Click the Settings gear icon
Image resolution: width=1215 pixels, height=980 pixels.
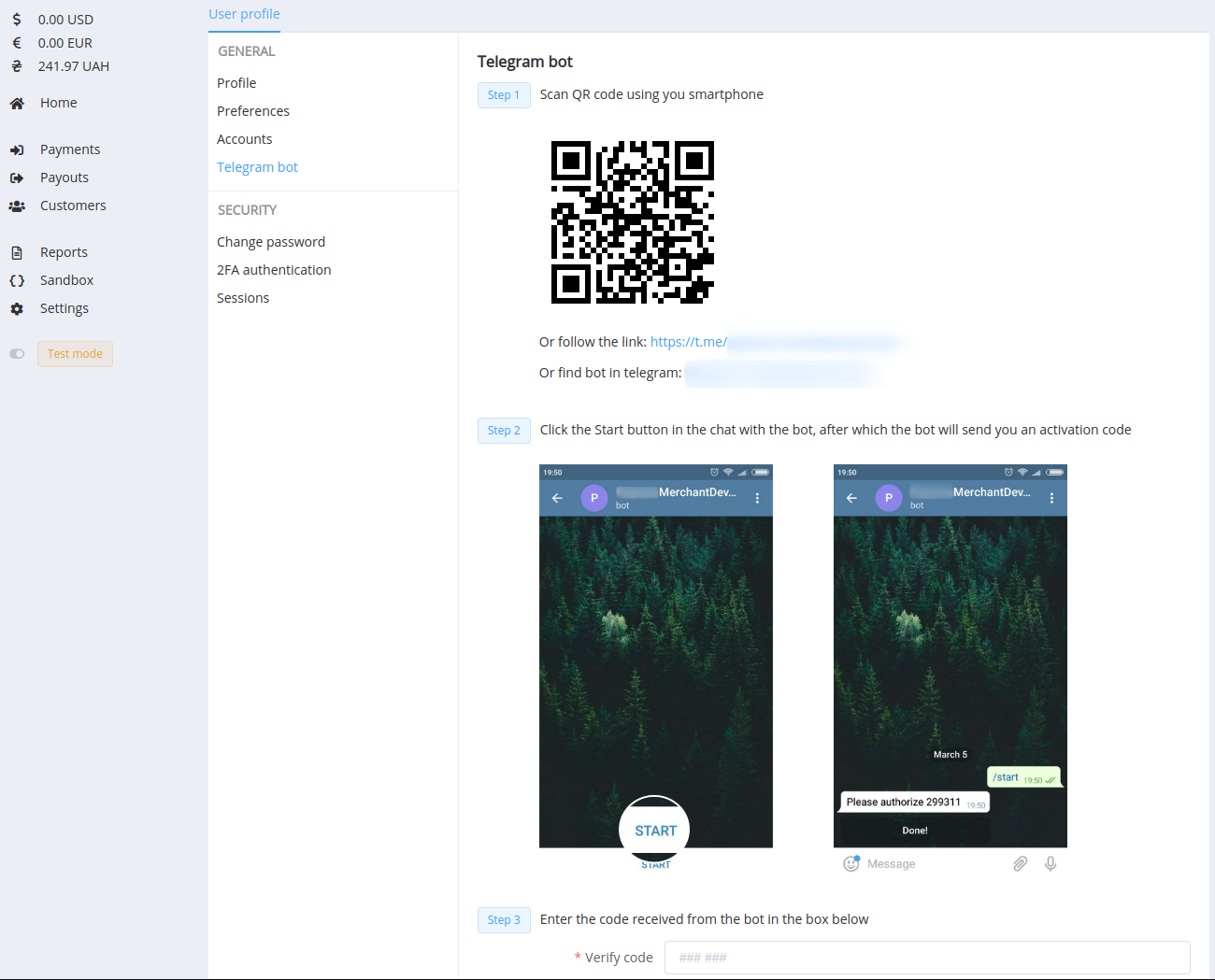17,308
